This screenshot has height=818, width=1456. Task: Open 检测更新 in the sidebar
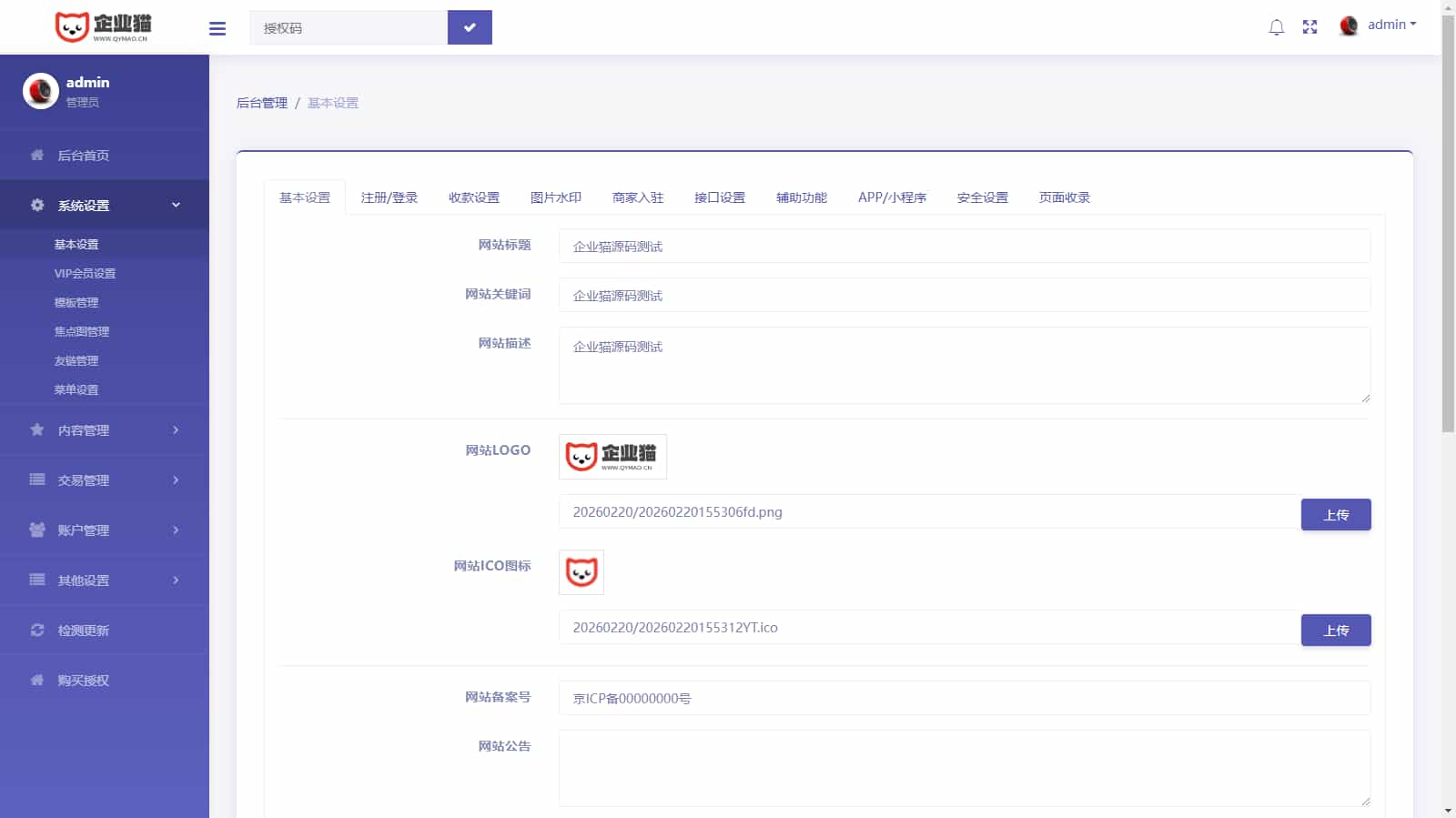point(84,631)
